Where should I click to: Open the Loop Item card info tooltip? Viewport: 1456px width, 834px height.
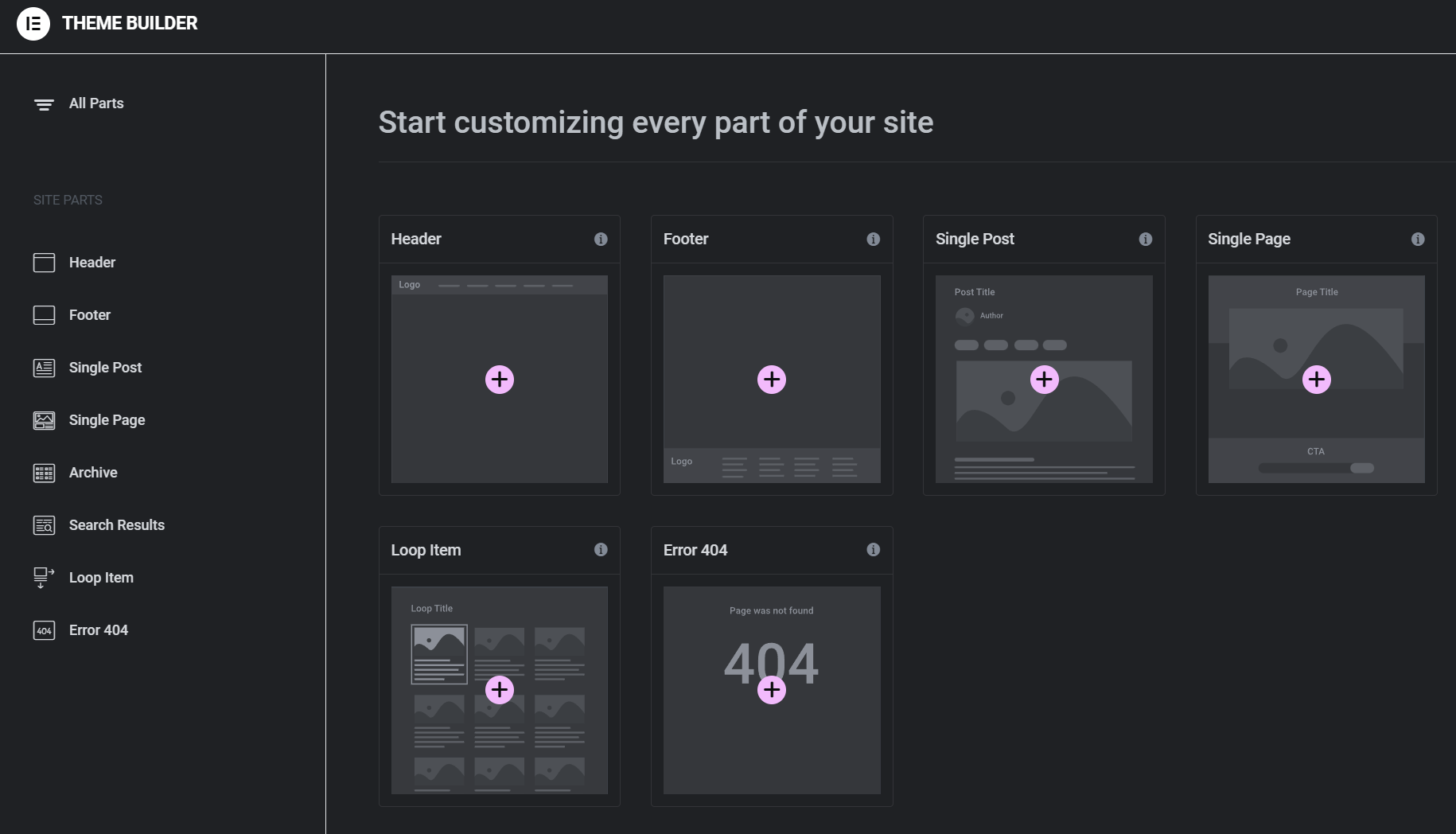pos(601,549)
